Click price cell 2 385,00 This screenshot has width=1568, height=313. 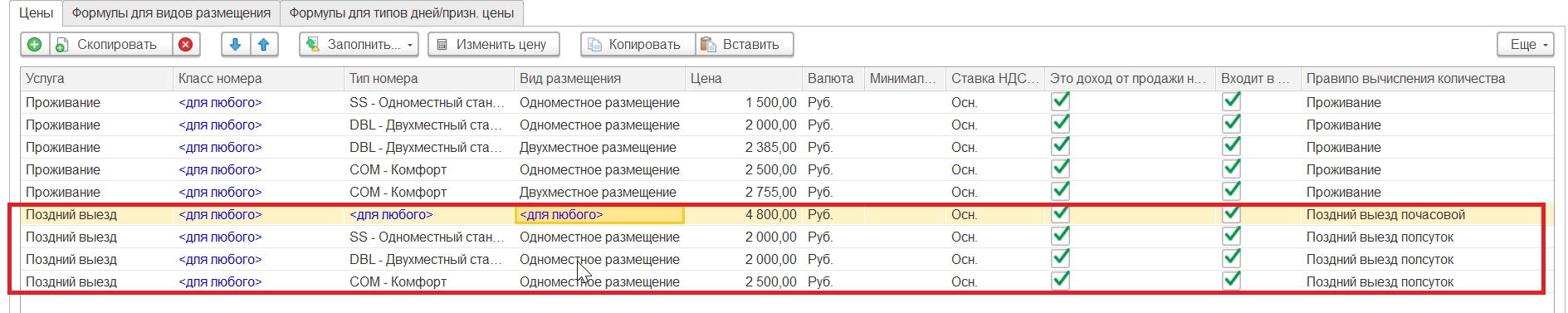click(743, 147)
